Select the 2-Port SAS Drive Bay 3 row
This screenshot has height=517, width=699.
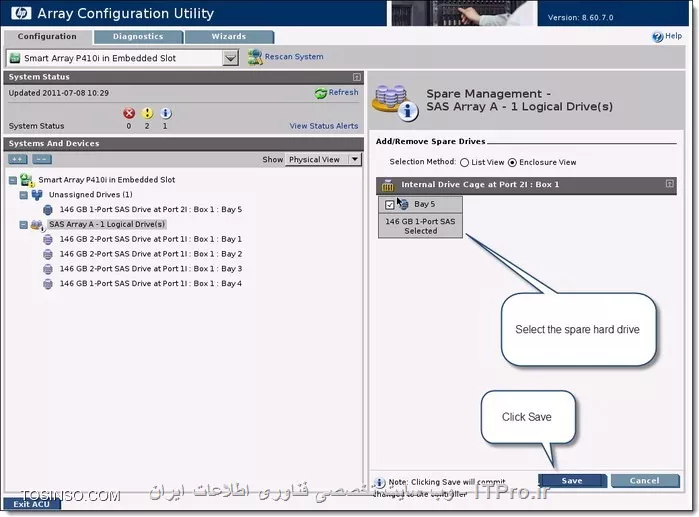[151, 269]
